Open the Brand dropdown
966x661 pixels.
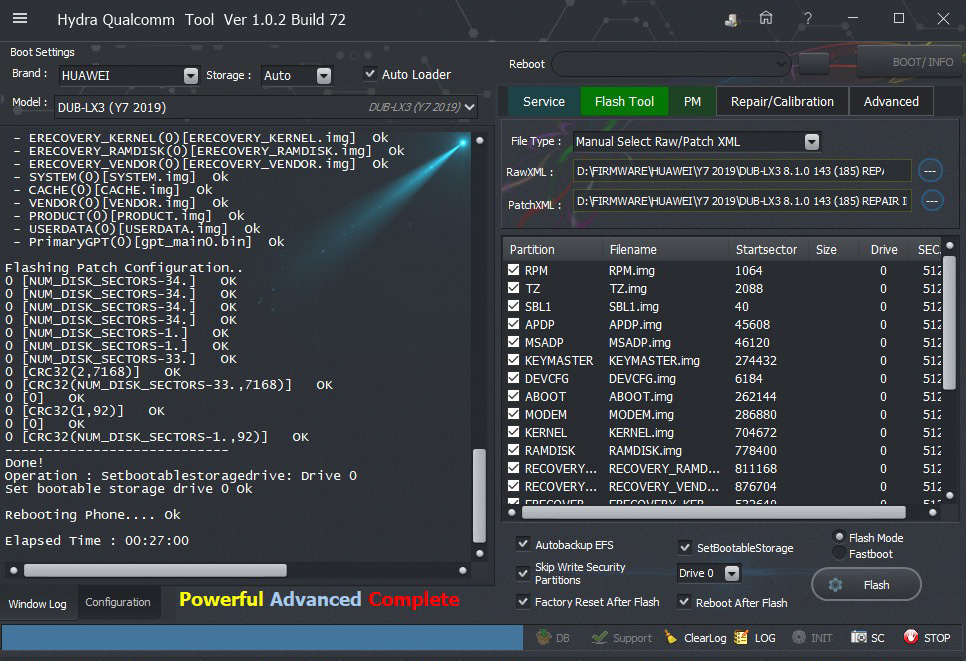pos(191,75)
